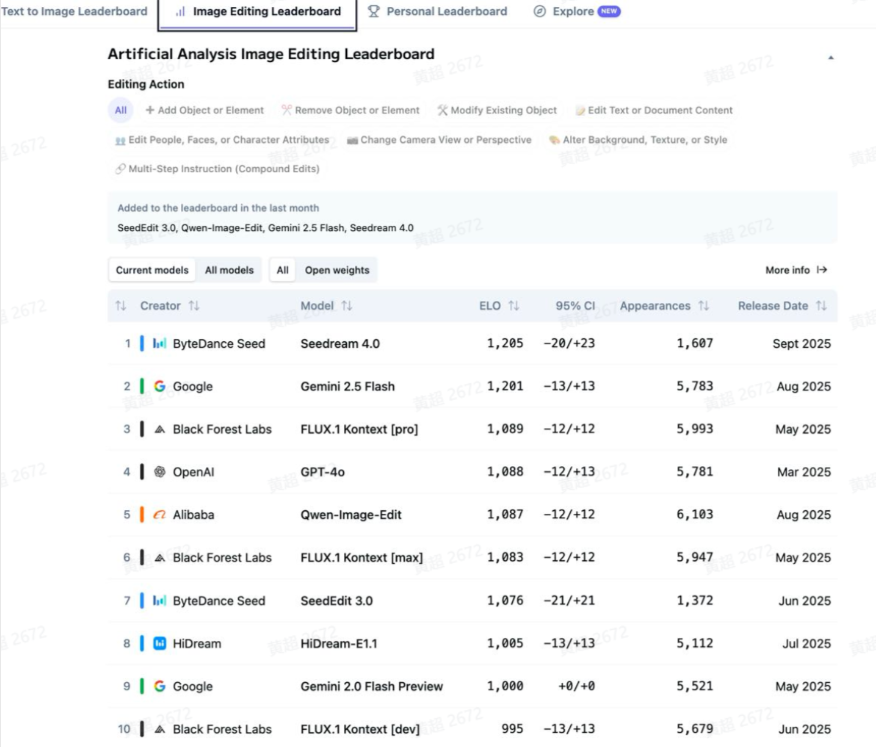Viewport: 876px width, 747px height.
Task: Click the orange color bar beside Alibaba
Action: 142,515
